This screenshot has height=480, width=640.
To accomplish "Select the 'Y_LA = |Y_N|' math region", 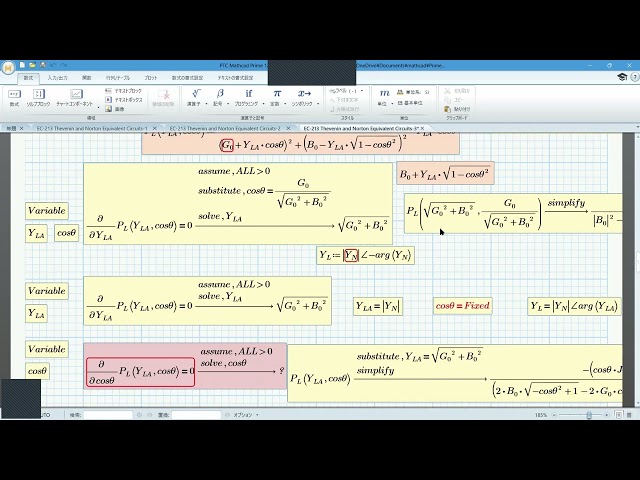I will click(x=378, y=306).
